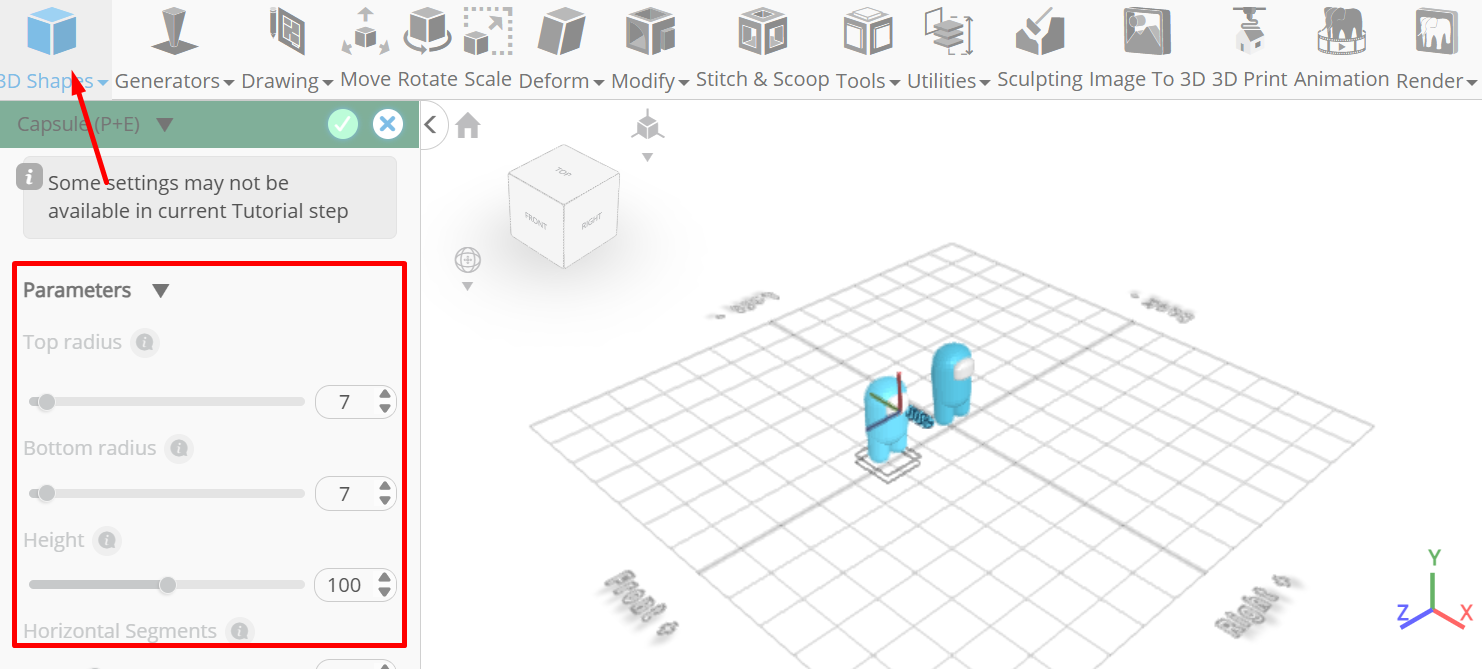Open the Render dropdown menu
The width and height of the screenshot is (1482, 669).
(x=1471, y=82)
